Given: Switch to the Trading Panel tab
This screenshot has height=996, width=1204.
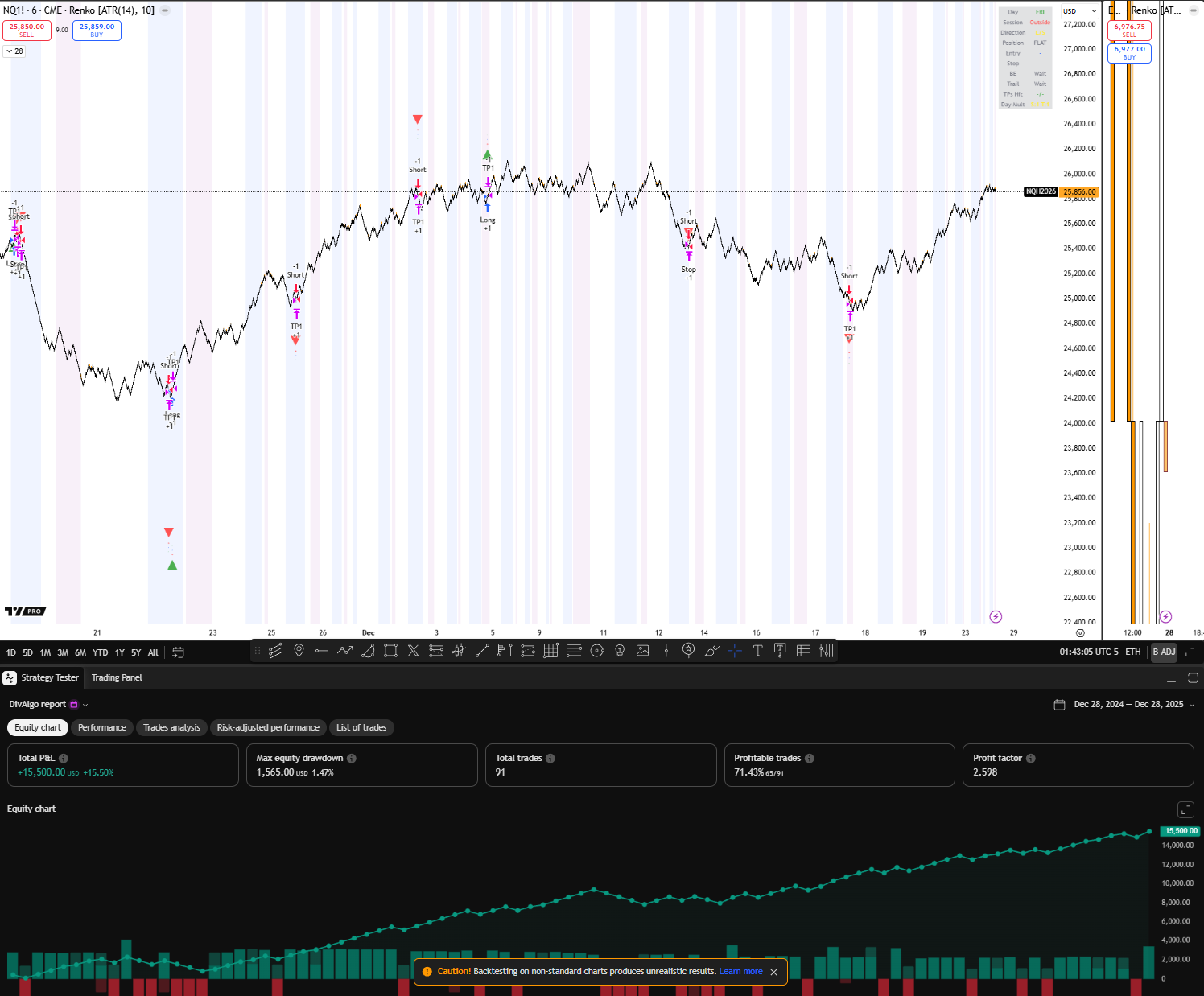Looking at the screenshot, I should [117, 677].
